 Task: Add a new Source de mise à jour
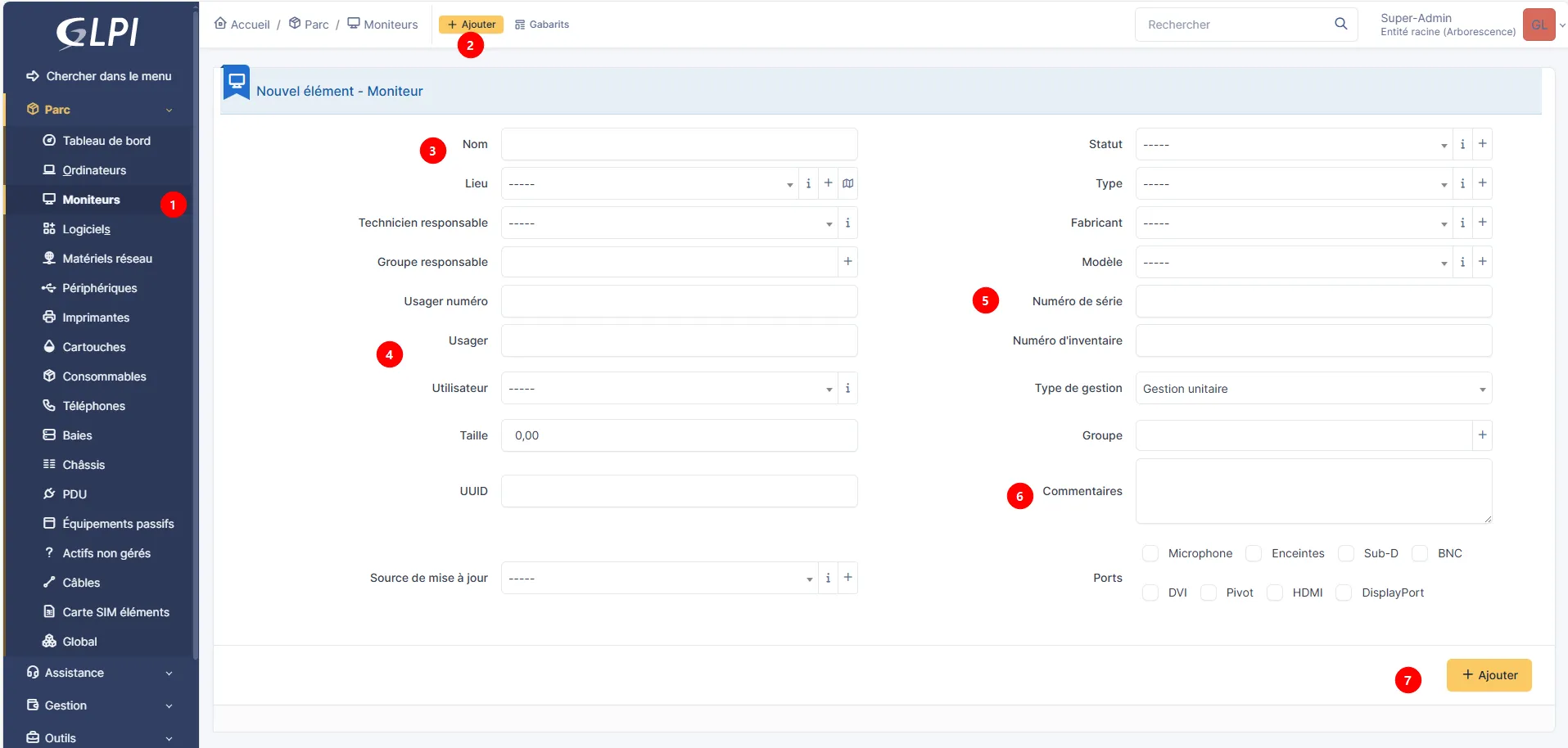[x=847, y=578]
